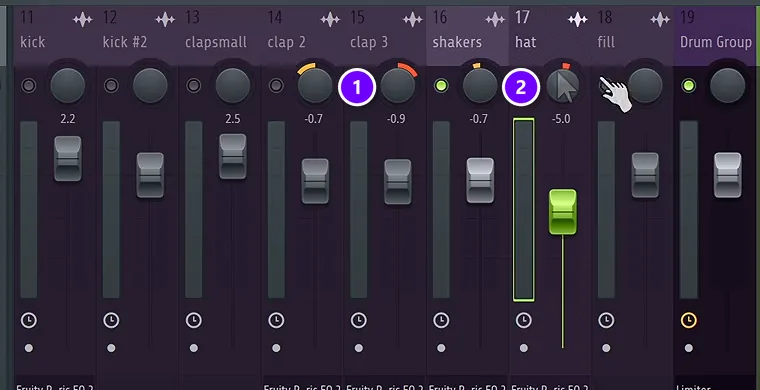Viewport: 760px width, 390px height.
Task: Select mixer track 14 labeled clap 2
Action: [x=286, y=42]
